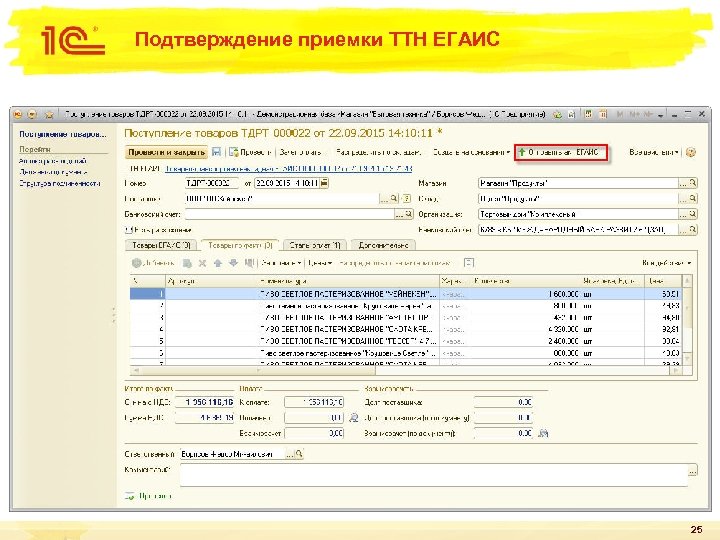The height and width of the screenshot is (540, 720).
Task: Click the Проведен status link at bottom
Action: pos(155,496)
